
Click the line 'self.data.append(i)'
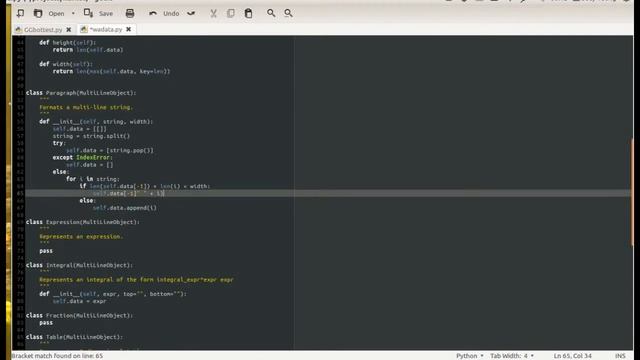[x=124, y=208]
